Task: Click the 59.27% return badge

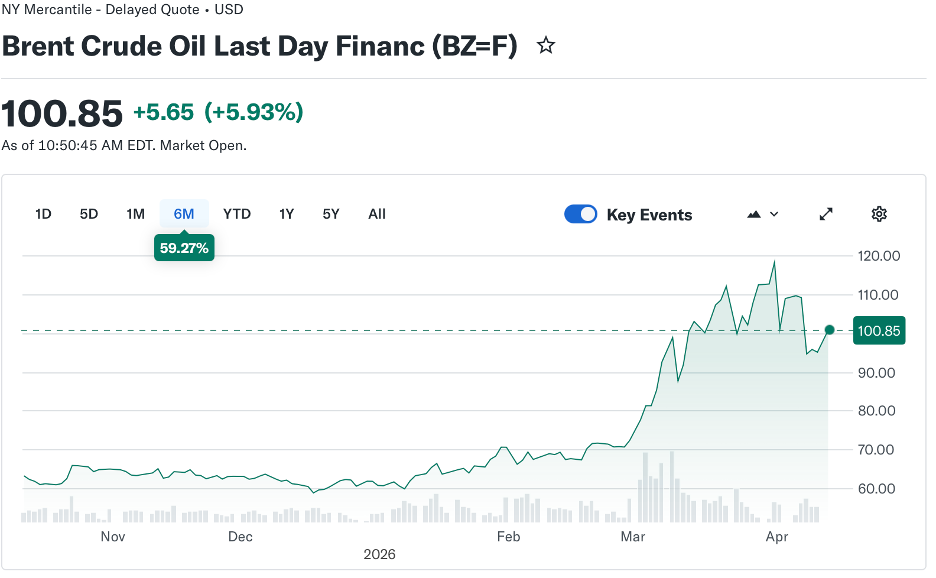Action: pos(184,248)
